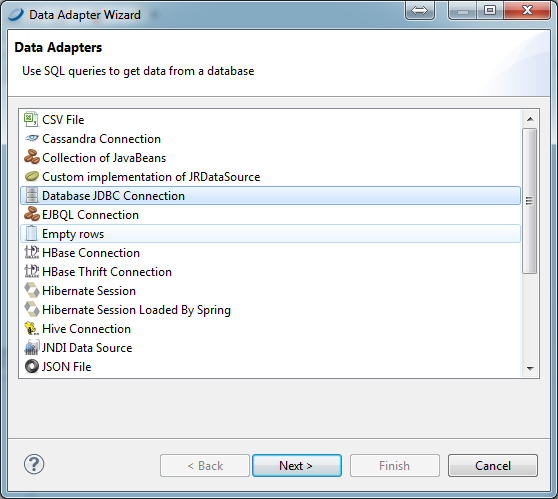Click the Database JDBC Connection database icon
Viewport: 558px width, 499px height.
[x=32, y=195]
